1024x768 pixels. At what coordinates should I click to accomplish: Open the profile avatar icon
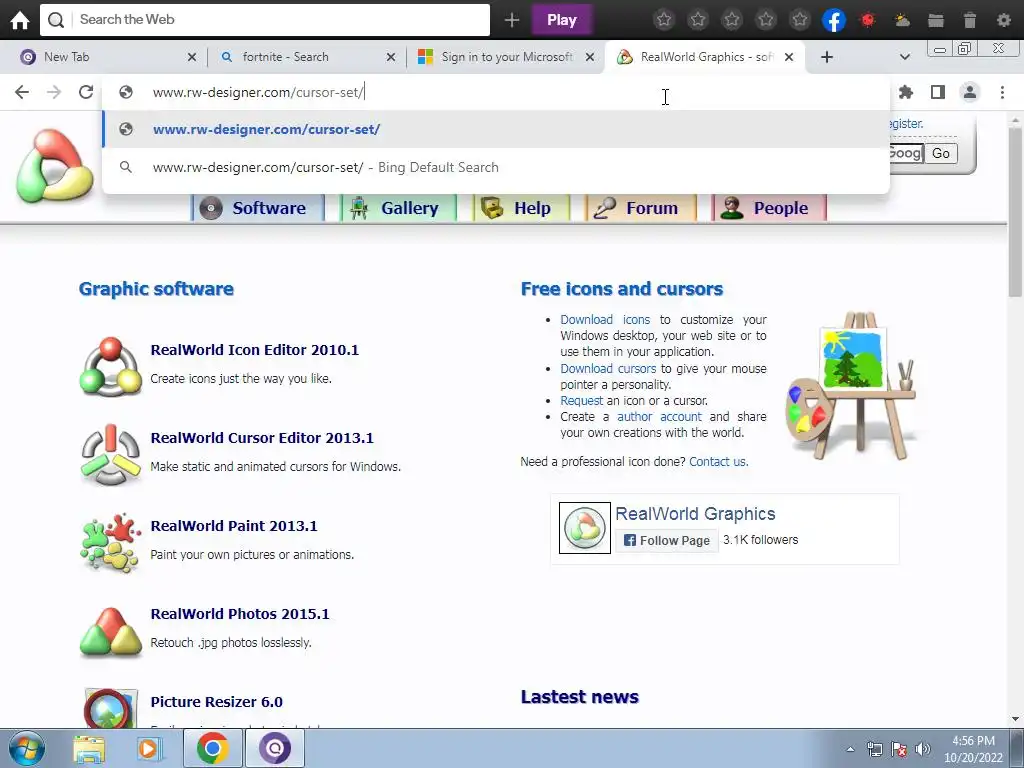[x=970, y=92]
